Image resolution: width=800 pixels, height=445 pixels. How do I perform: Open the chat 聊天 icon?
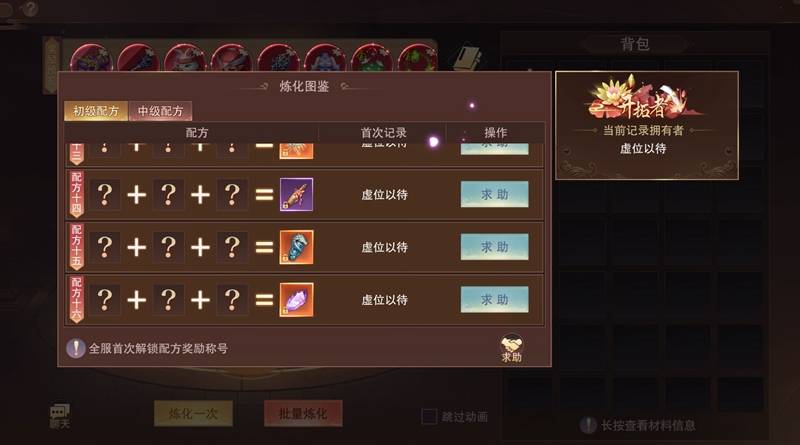coord(60,415)
